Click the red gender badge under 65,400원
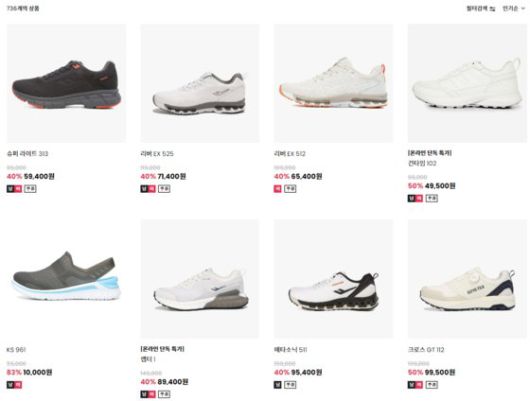This screenshot has height=401, width=530. pos(278,189)
